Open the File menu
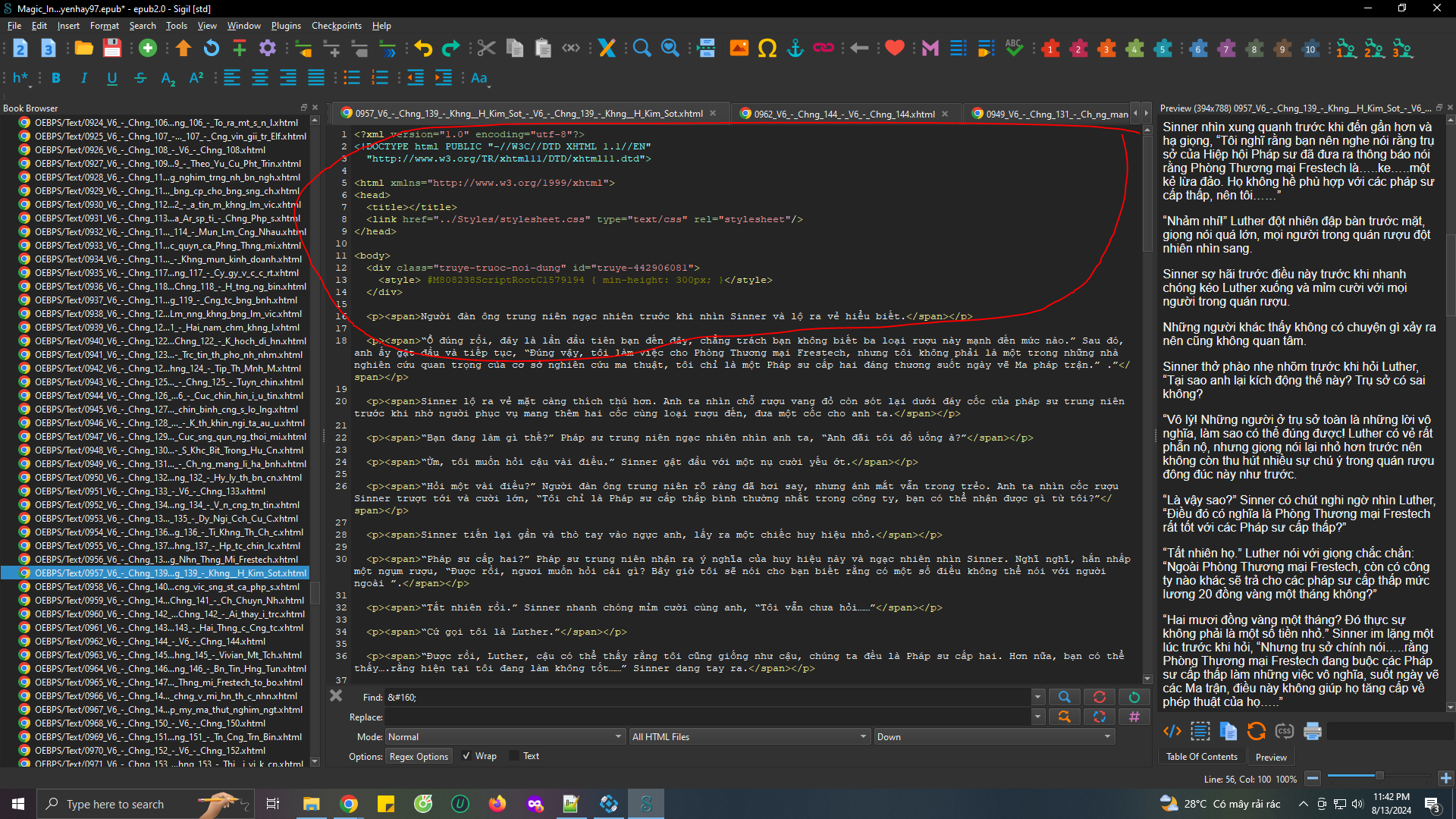 pos(14,26)
